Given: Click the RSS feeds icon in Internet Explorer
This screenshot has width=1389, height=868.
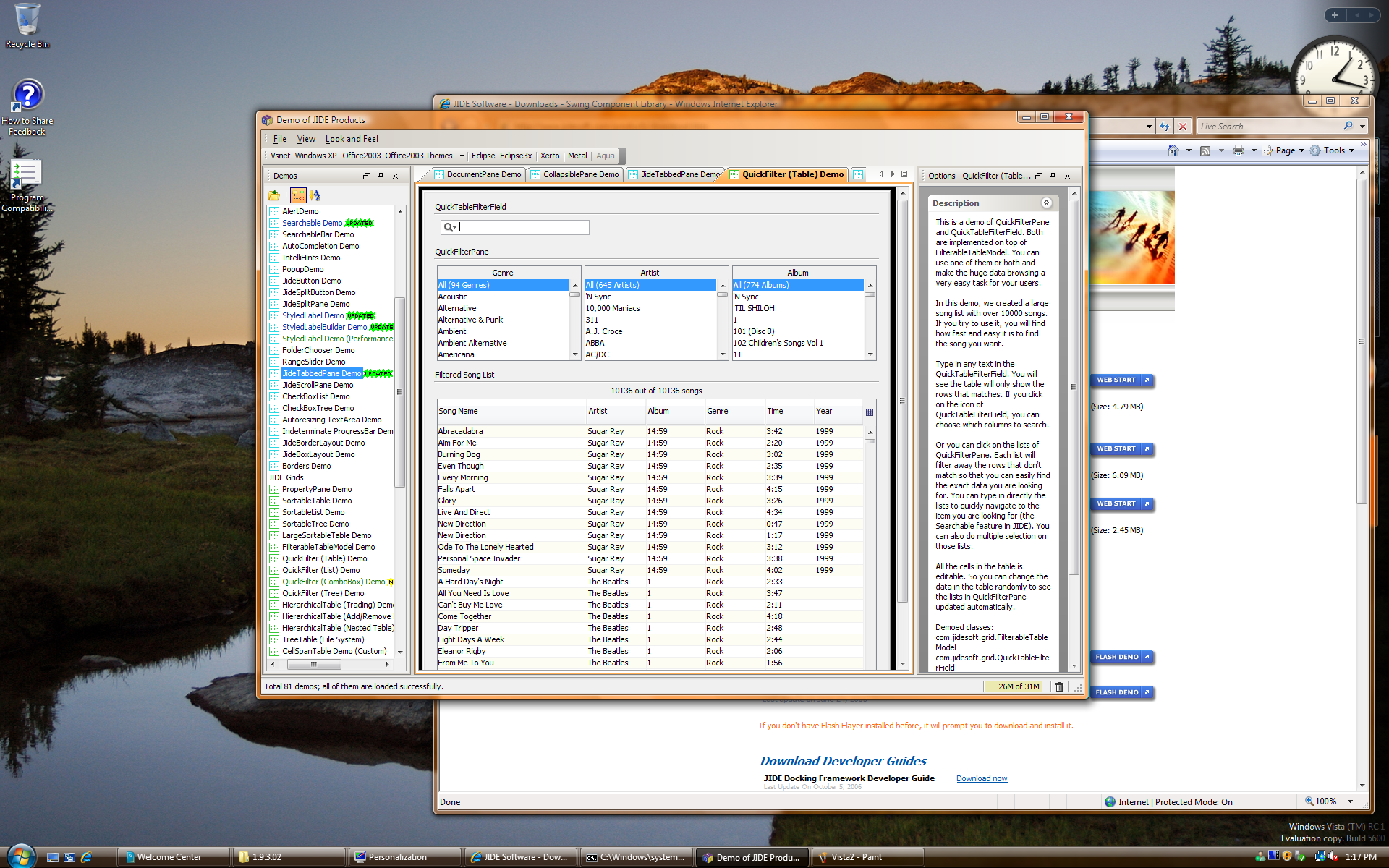Looking at the screenshot, I should pos(1205,150).
